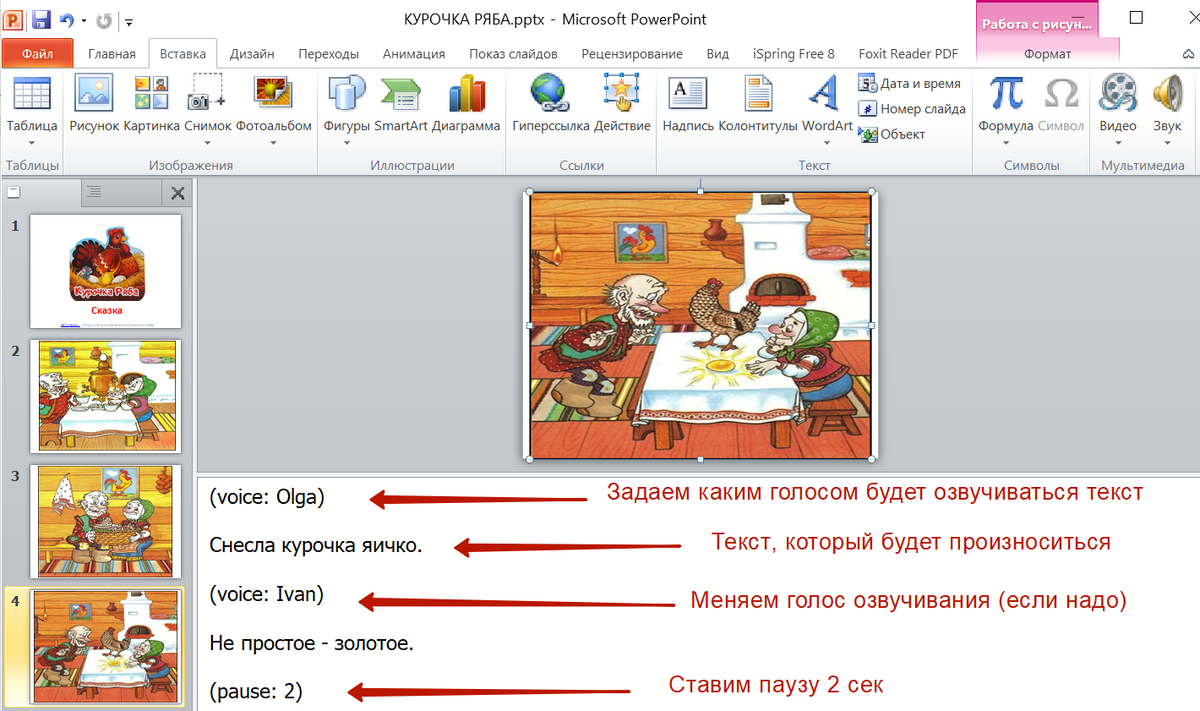Click the slide picture with hen on table
The width and height of the screenshot is (1200, 711).
click(x=700, y=325)
